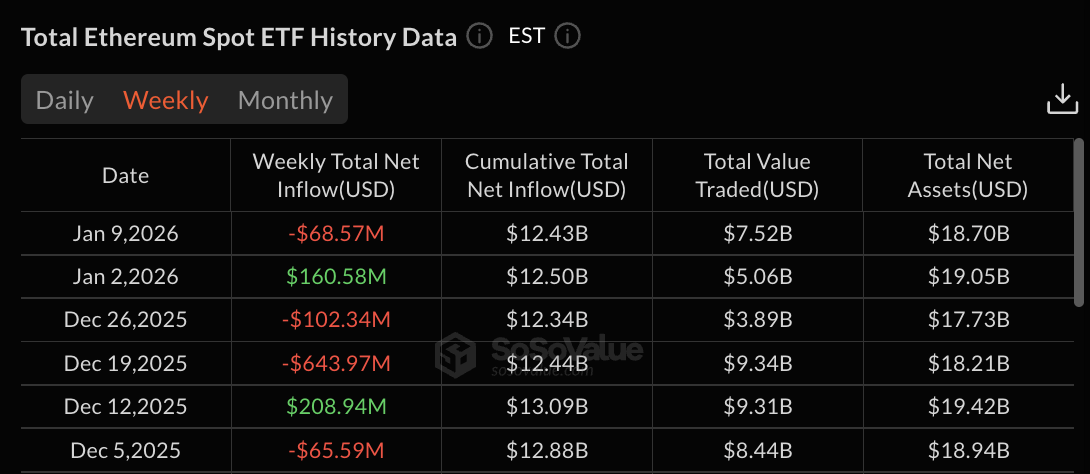The image size is (1090, 474).
Task: Click the table's vertical scrollbar
Action: (x=1079, y=222)
